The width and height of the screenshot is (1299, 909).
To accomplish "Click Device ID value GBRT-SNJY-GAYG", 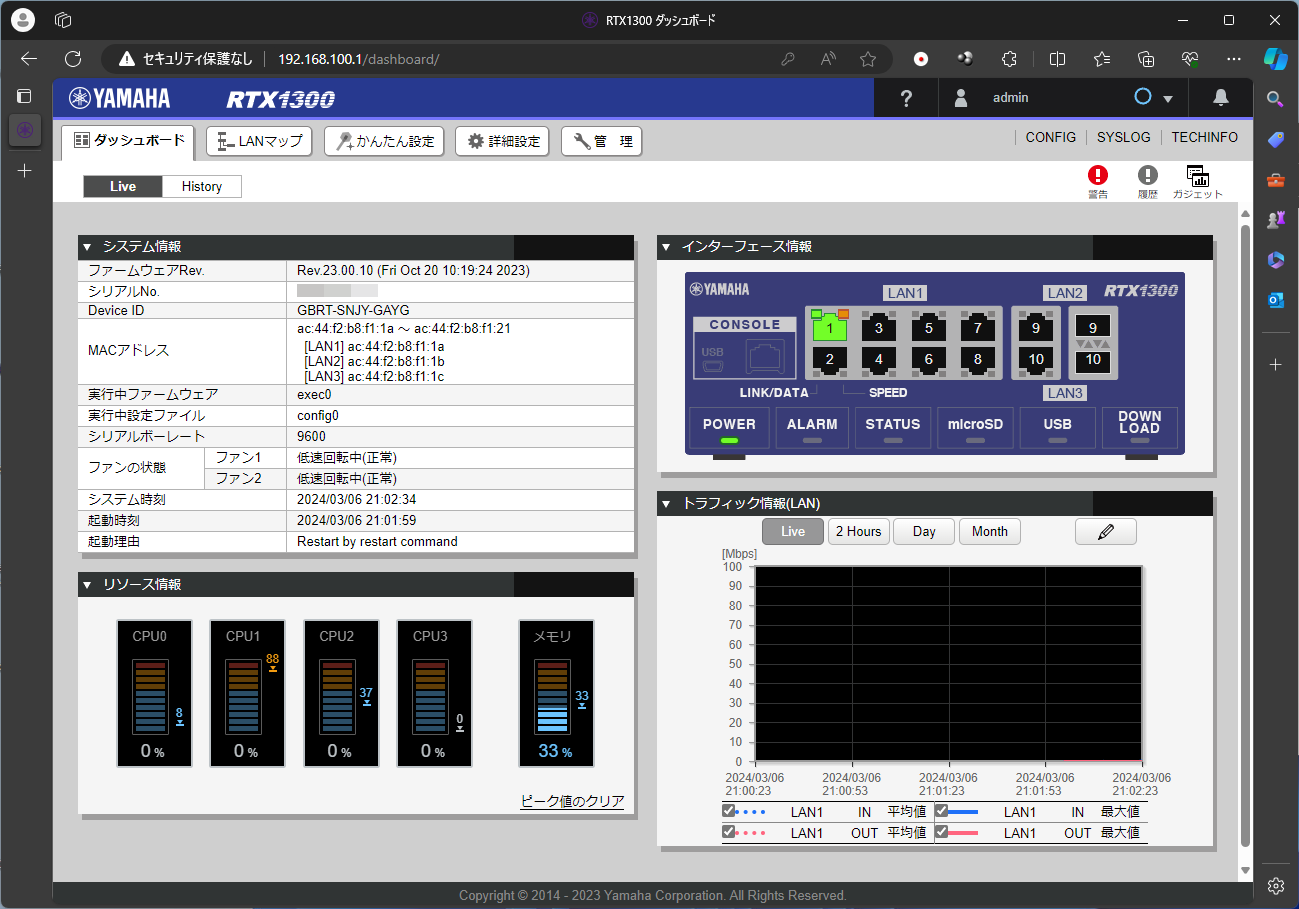I will 353,310.
